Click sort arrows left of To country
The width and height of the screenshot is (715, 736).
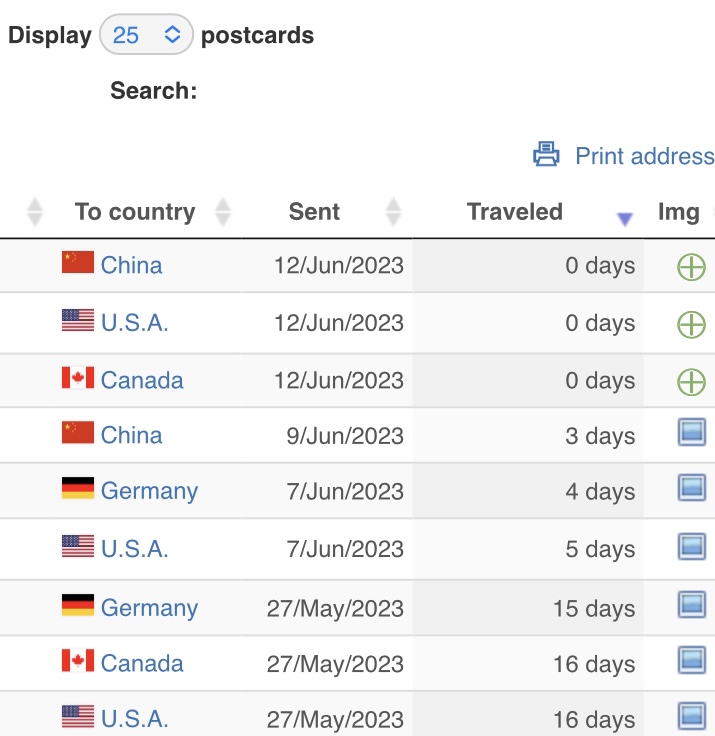pyautogui.click(x=35, y=212)
